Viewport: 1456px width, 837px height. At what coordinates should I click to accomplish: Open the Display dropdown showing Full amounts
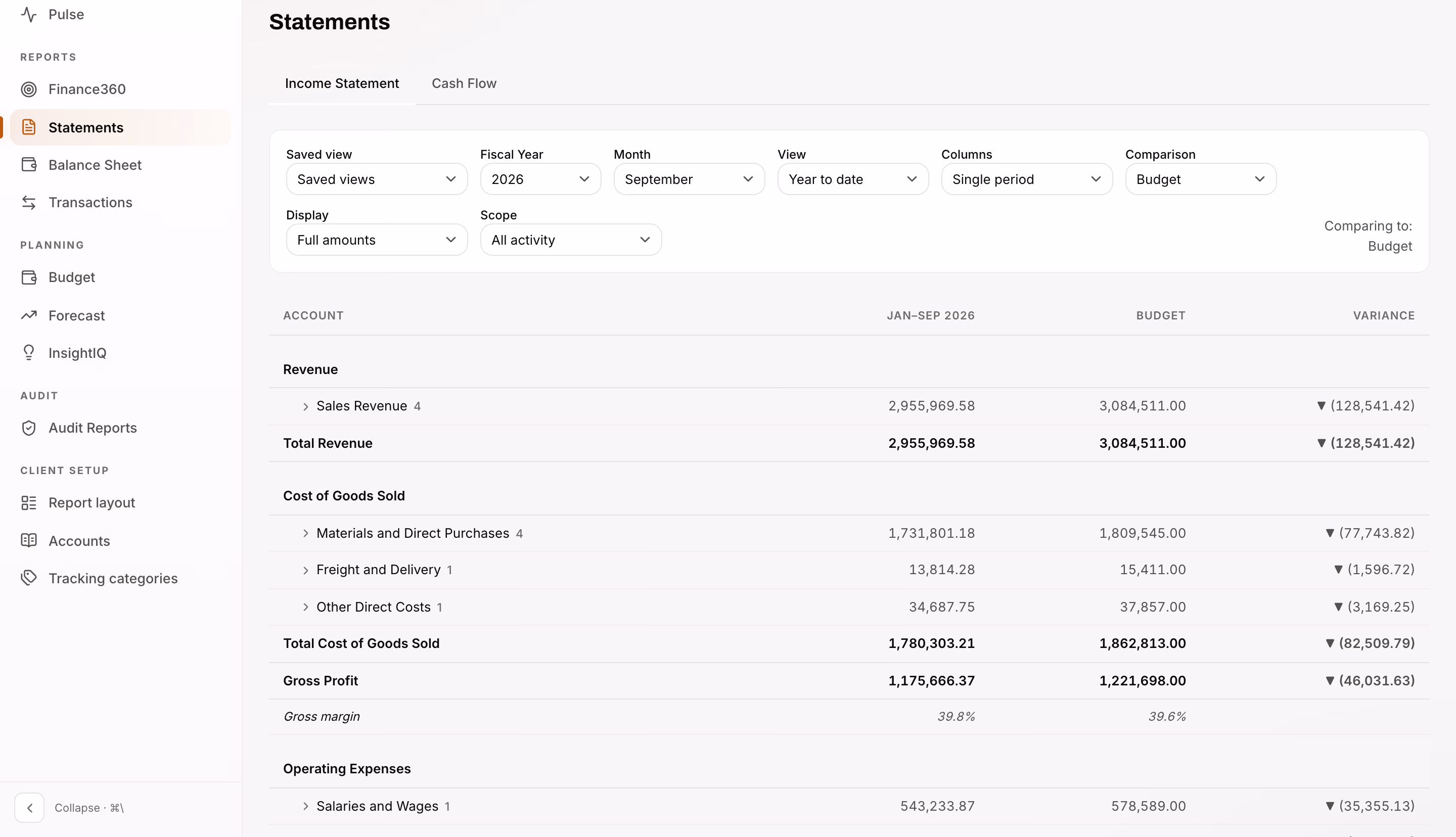(x=377, y=240)
